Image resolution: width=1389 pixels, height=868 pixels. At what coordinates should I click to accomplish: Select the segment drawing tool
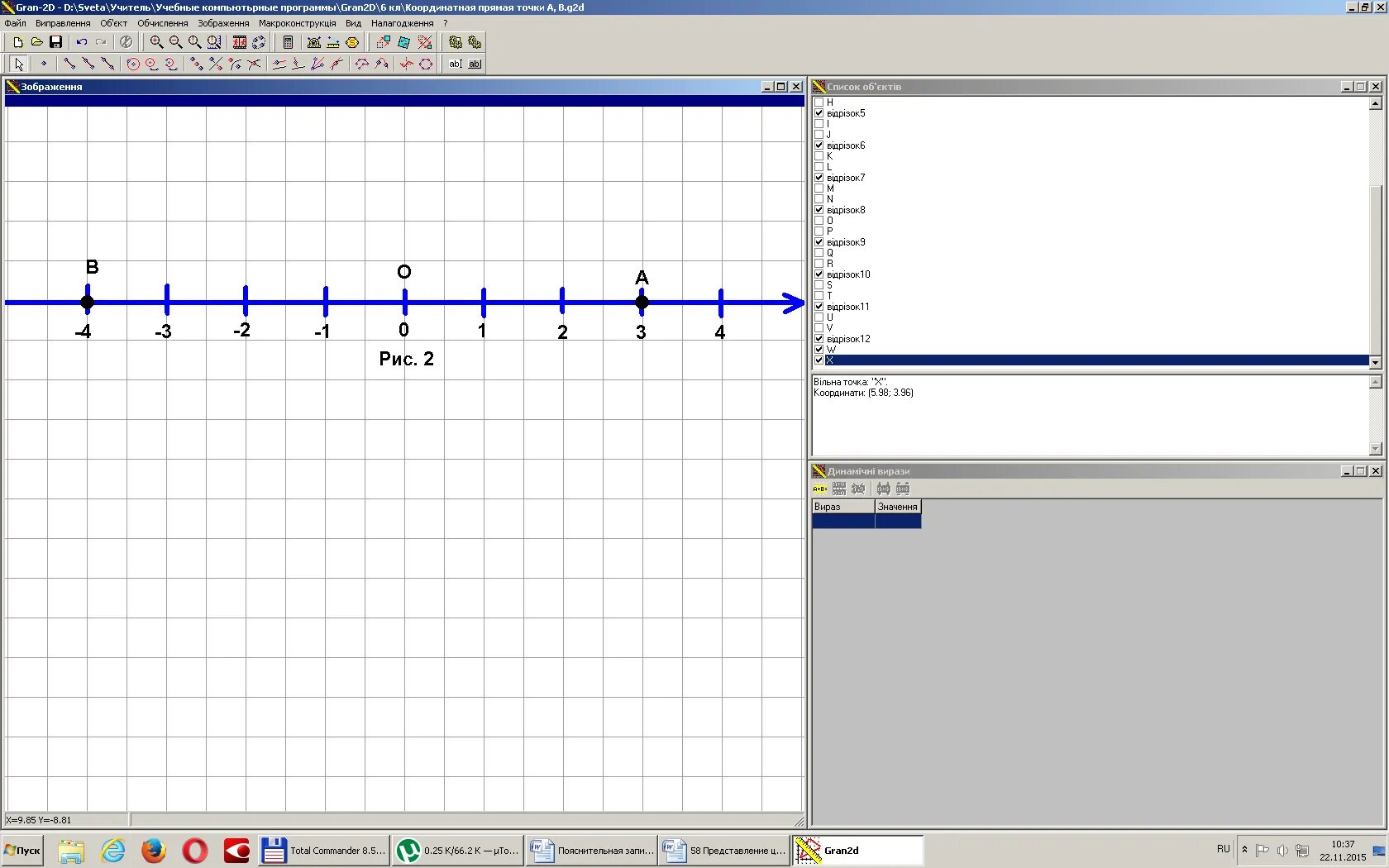click(69, 64)
